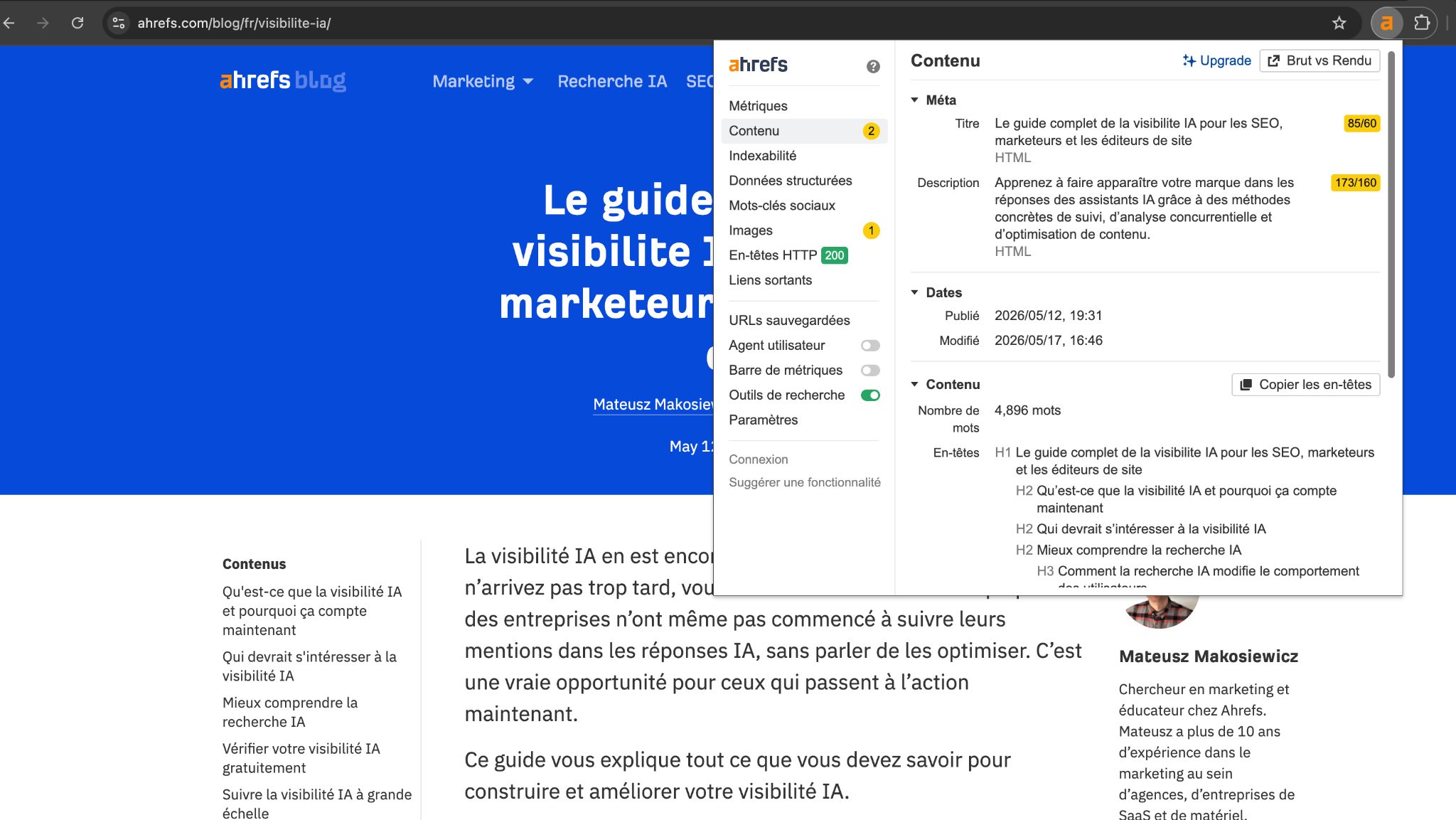Toggle the Agent utilisateur switch

(x=870, y=346)
